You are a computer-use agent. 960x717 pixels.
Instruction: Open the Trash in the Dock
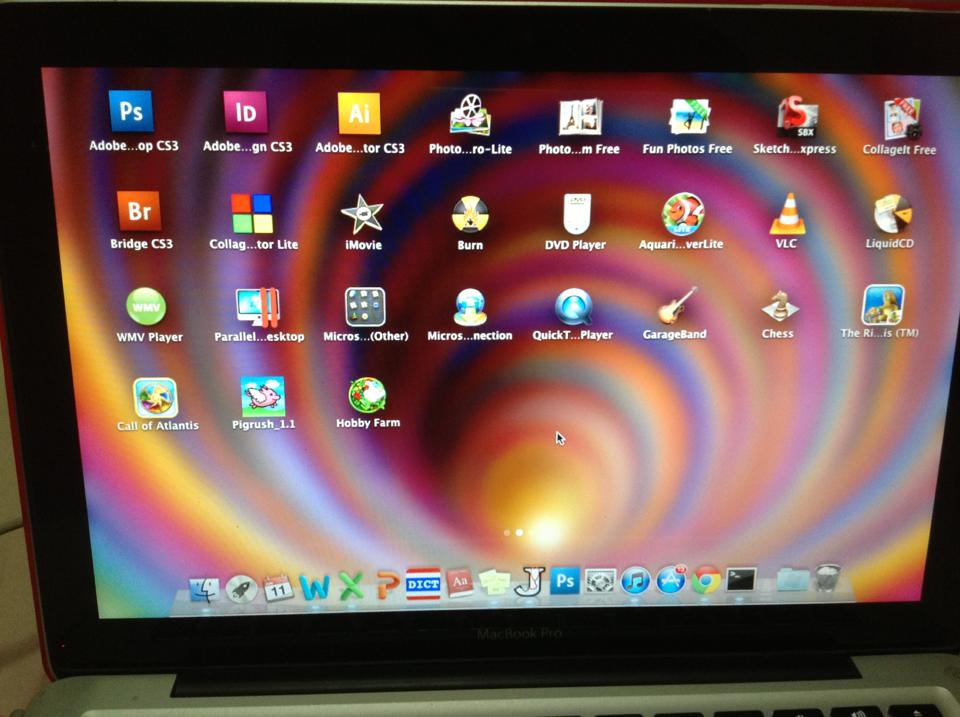828,578
